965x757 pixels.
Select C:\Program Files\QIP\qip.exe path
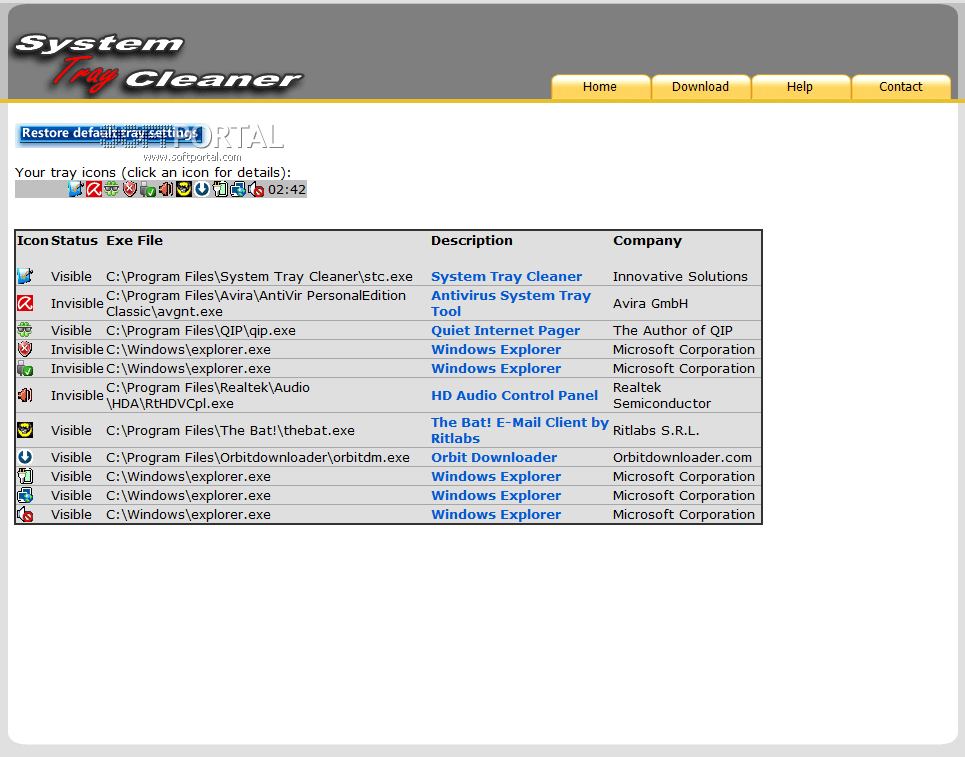201,330
